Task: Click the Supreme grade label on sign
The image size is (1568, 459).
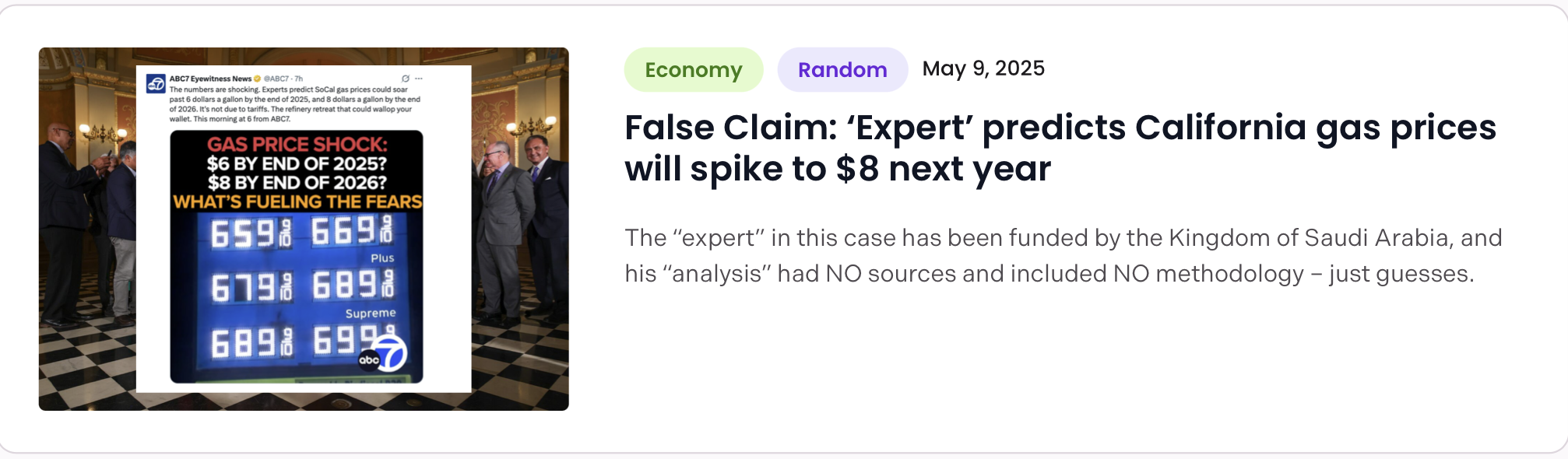Action: 371,313
